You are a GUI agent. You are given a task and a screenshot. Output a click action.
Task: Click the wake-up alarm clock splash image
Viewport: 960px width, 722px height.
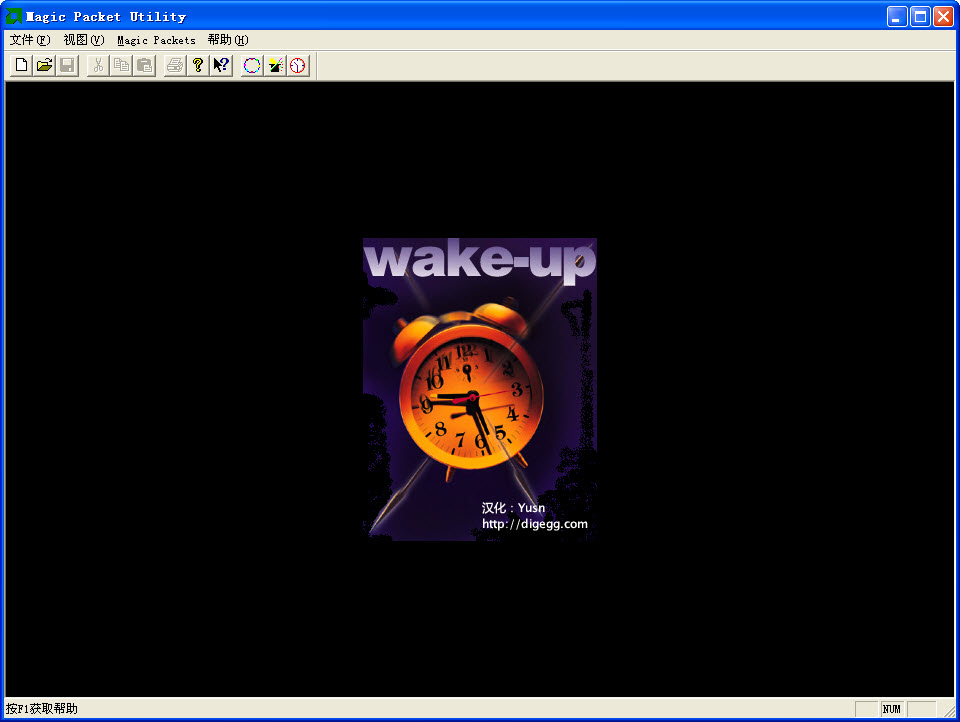[479, 388]
